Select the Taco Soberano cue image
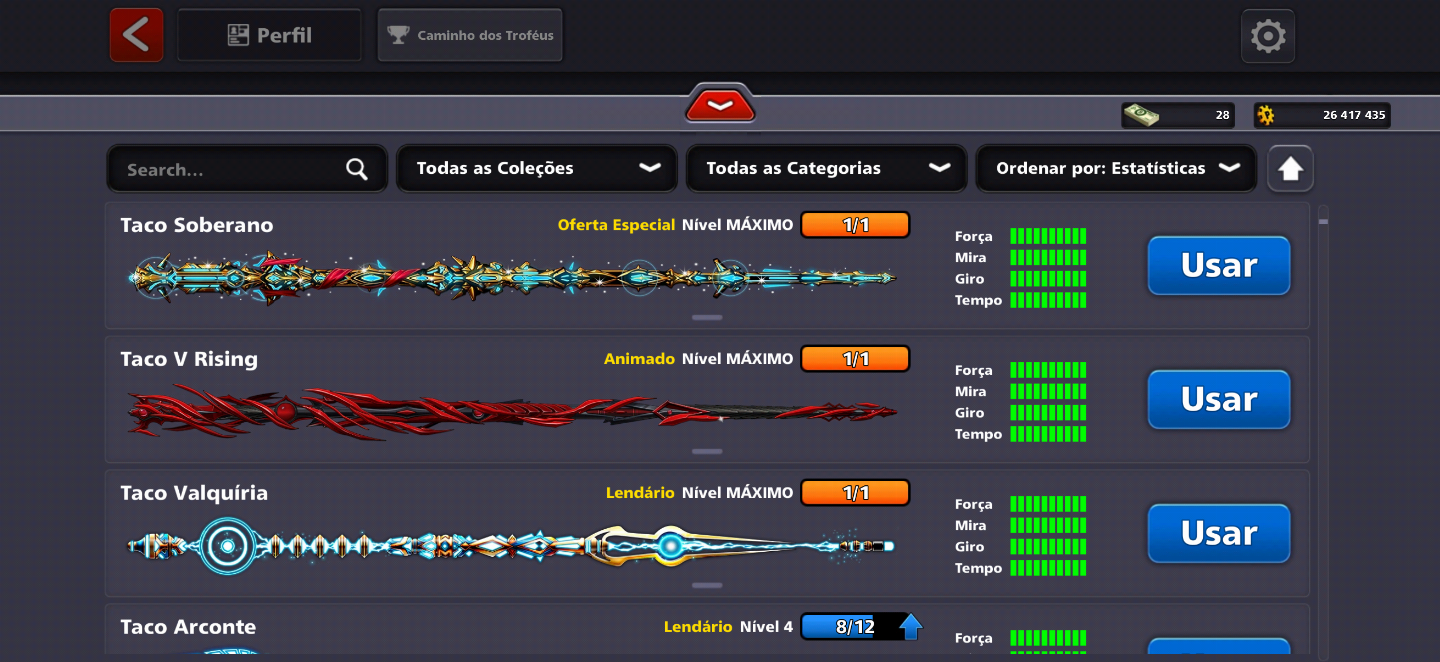The width and height of the screenshot is (1440, 662). (512, 278)
